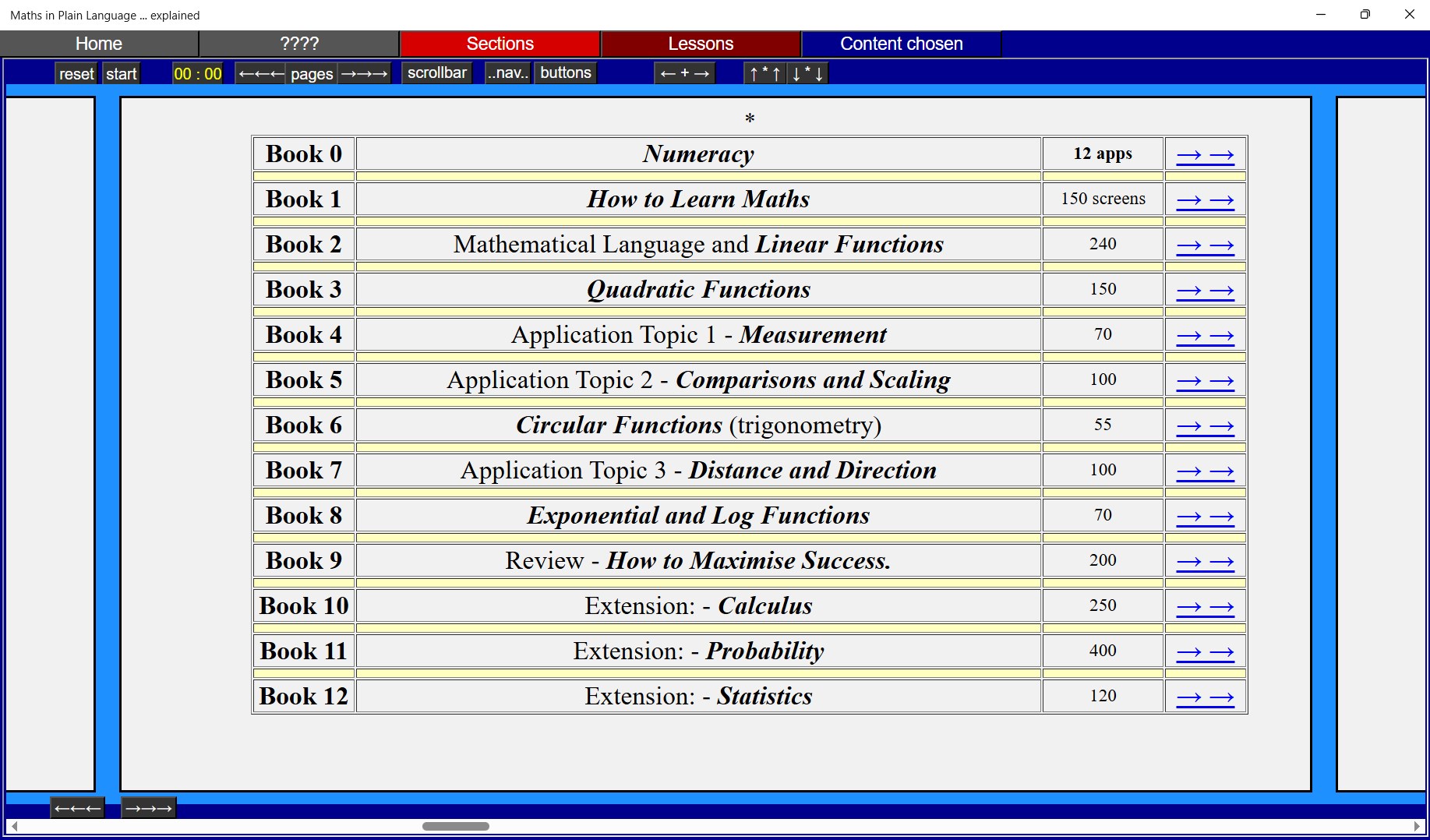Click the up-star-up arrows button

tap(765, 73)
